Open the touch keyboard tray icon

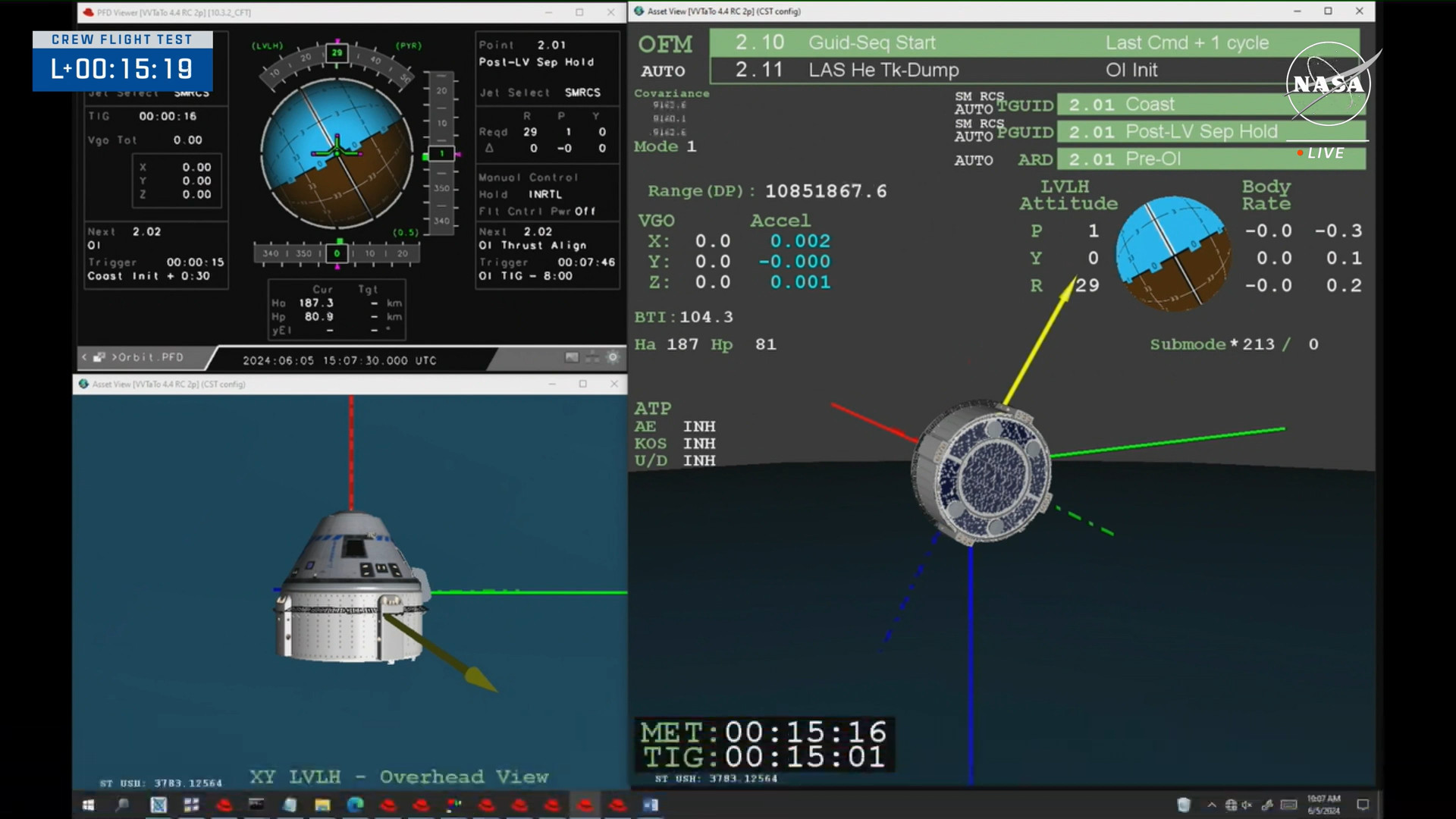[x=1289, y=805]
